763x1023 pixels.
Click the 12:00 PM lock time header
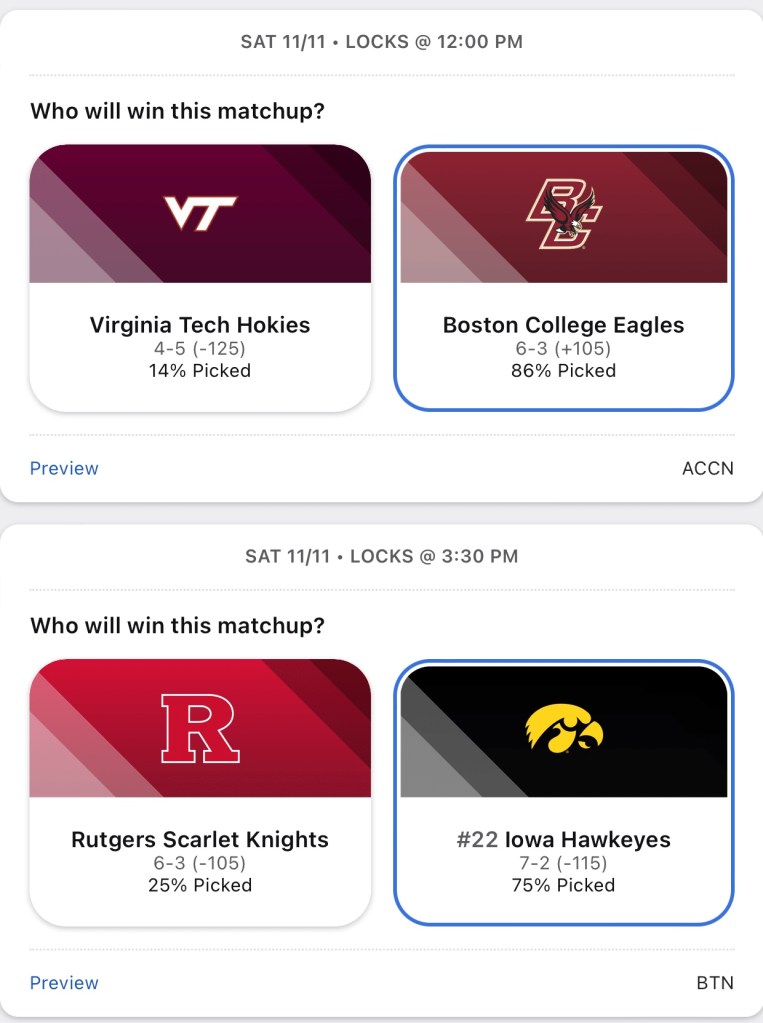(x=381, y=42)
